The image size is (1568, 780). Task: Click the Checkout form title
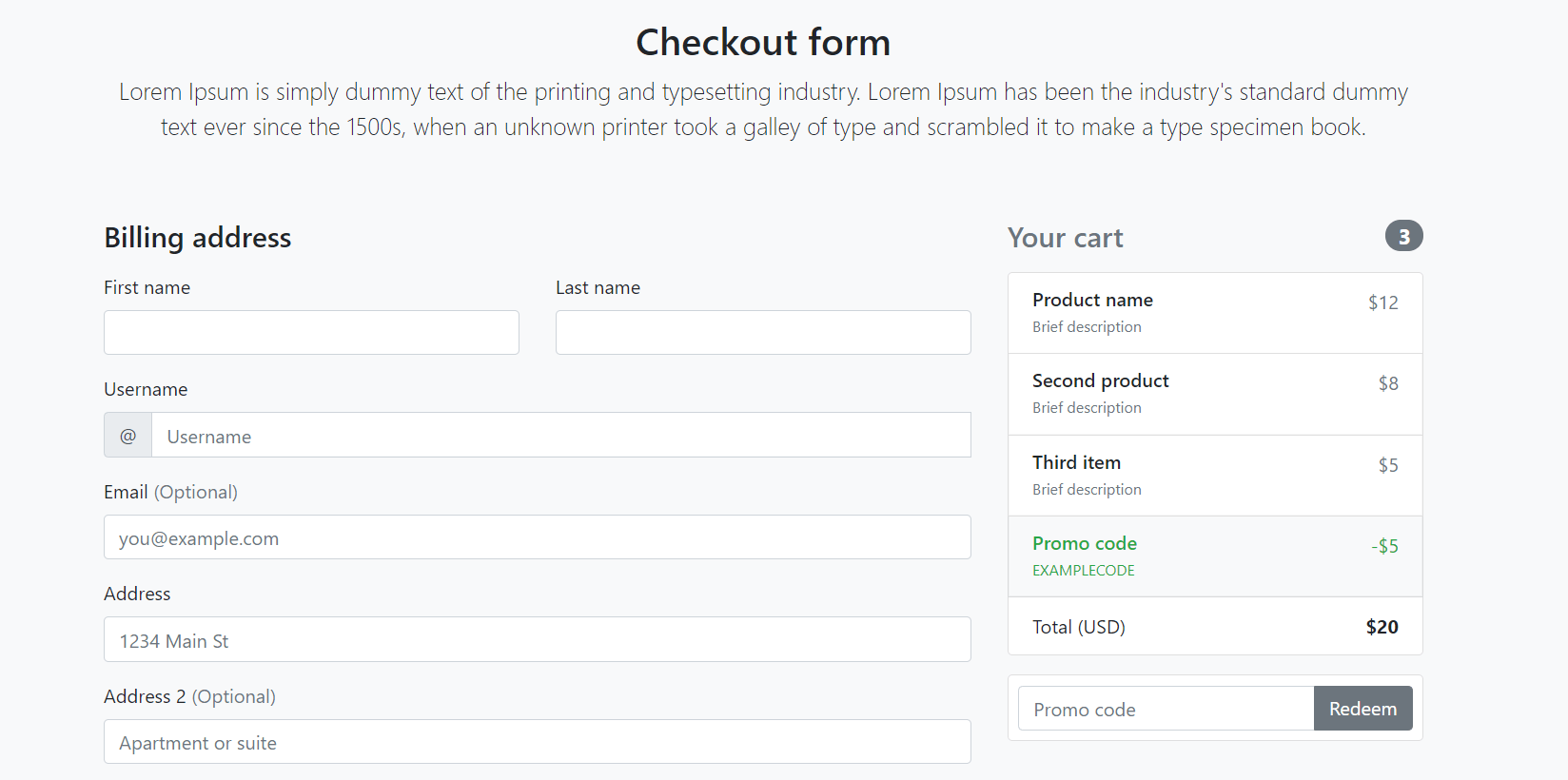pos(762,42)
